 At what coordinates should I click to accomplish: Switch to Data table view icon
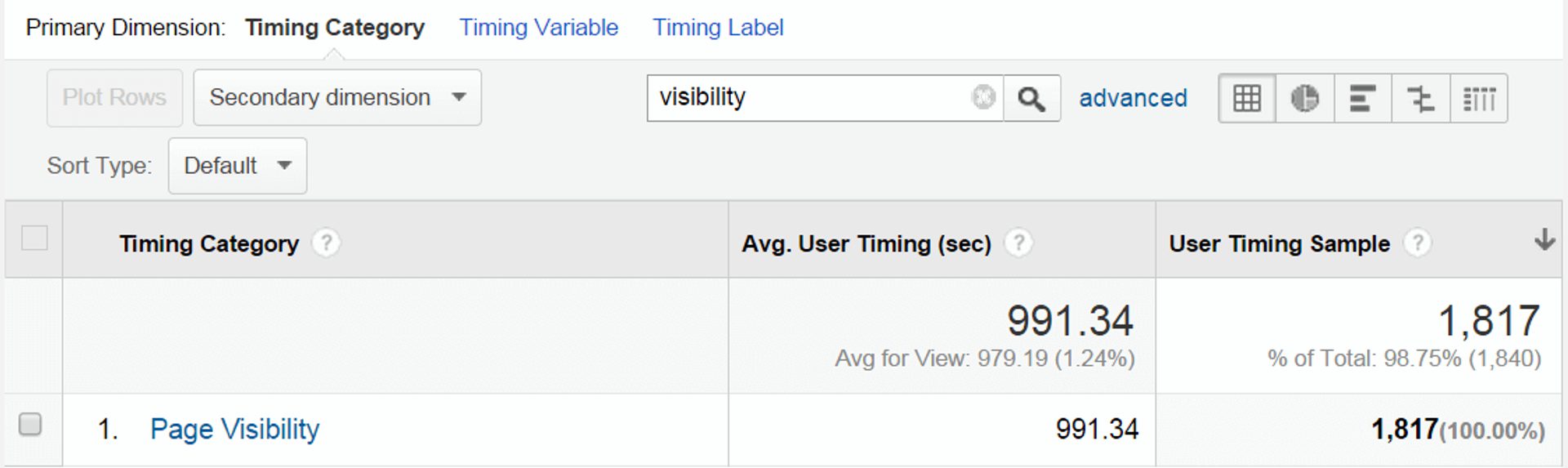[1247, 99]
